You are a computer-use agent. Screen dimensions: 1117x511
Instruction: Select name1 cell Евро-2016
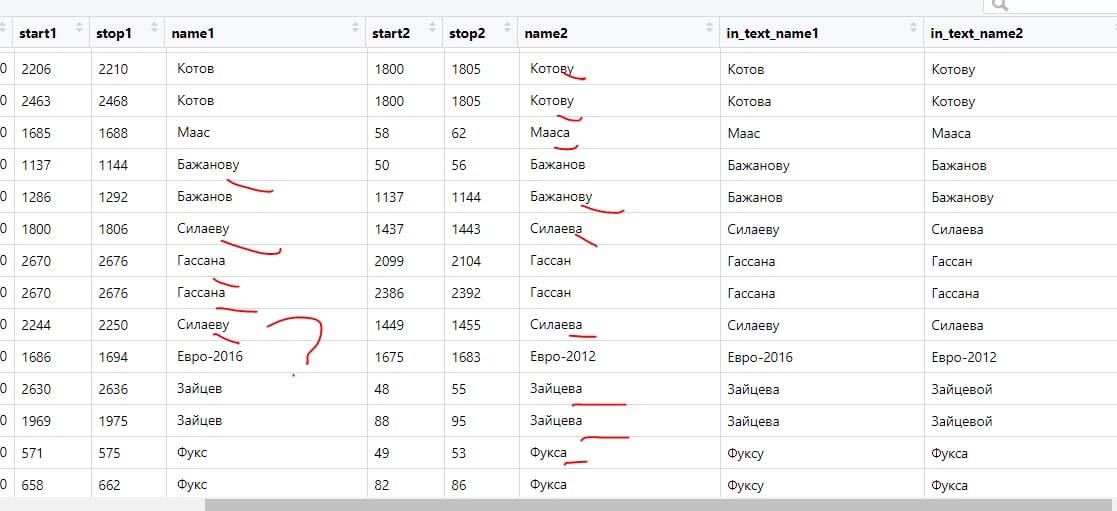pyautogui.click(x=210, y=356)
